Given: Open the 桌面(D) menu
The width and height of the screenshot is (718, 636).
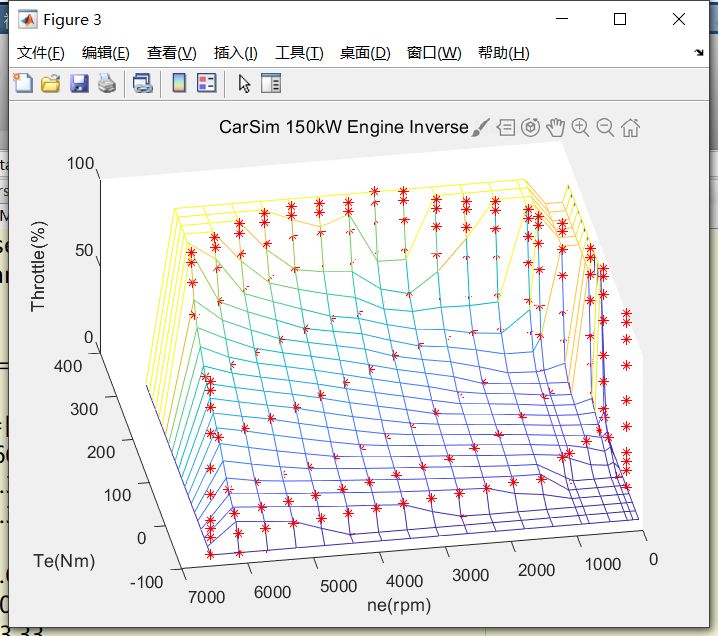Looking at the screenshot, I should pos(365,53).
